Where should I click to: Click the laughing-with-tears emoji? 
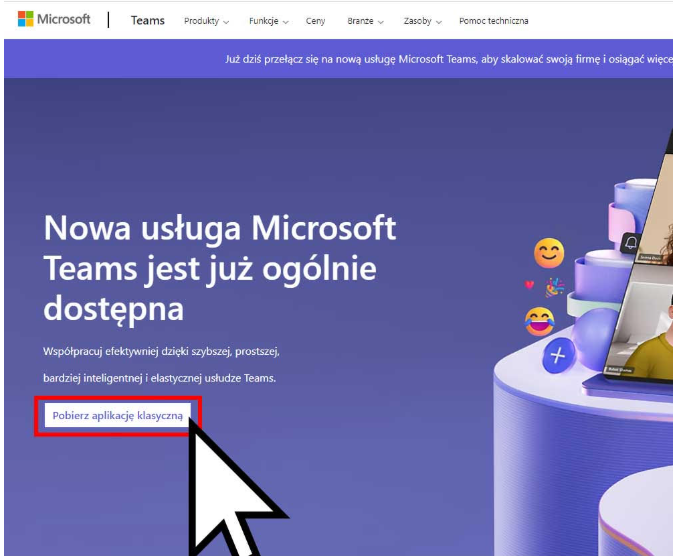[540, 321]
